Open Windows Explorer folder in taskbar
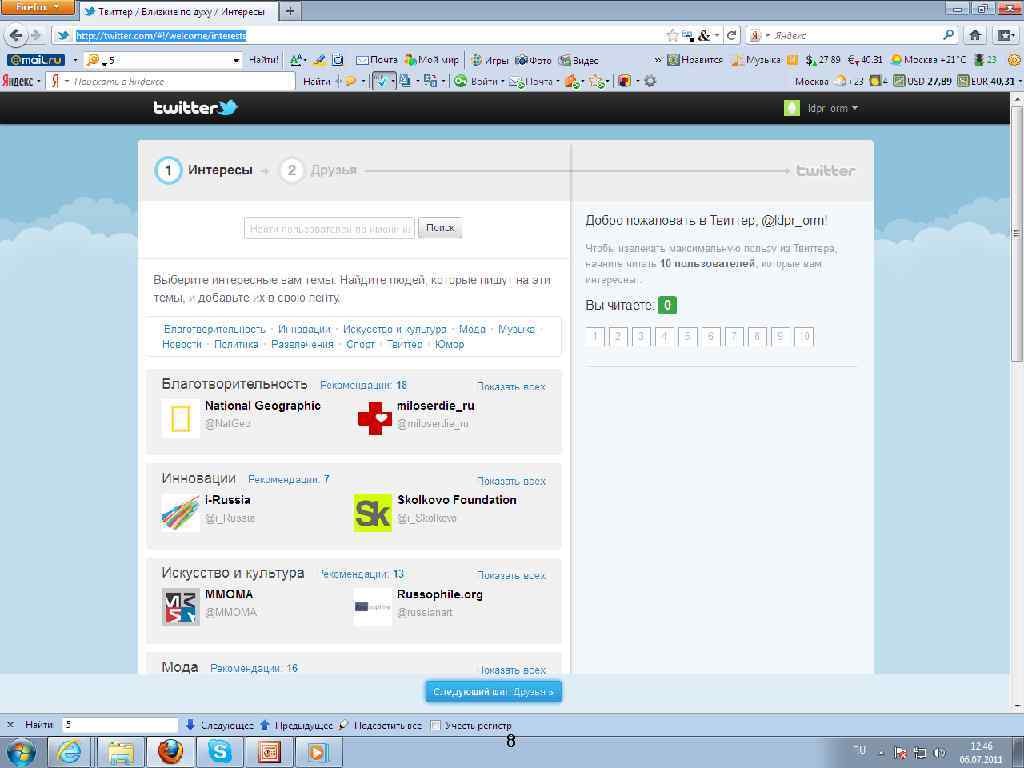The height and width of the screenshot is (768, 1024). click(120, 752)
